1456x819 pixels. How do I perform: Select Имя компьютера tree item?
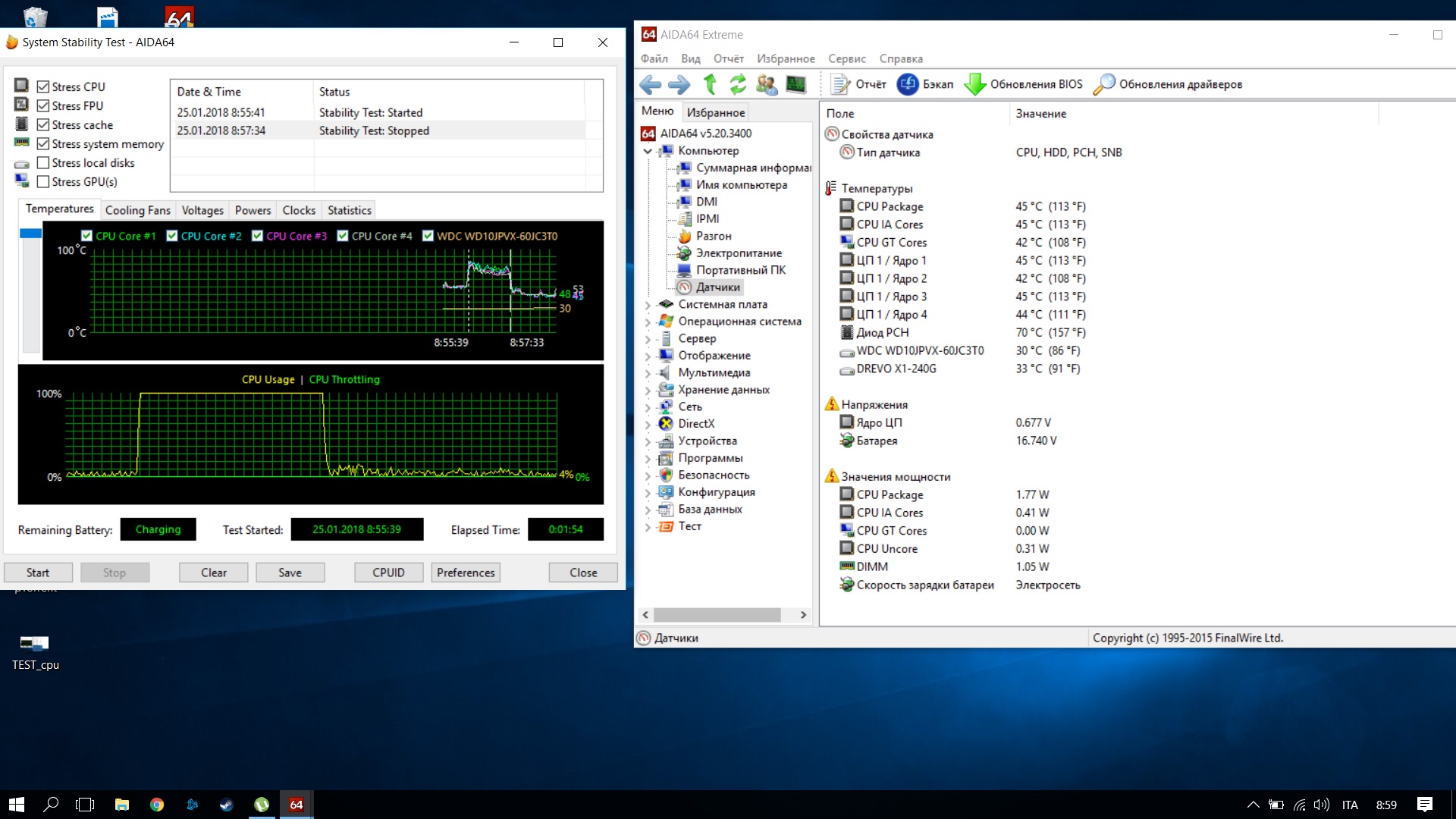point(742,185)
